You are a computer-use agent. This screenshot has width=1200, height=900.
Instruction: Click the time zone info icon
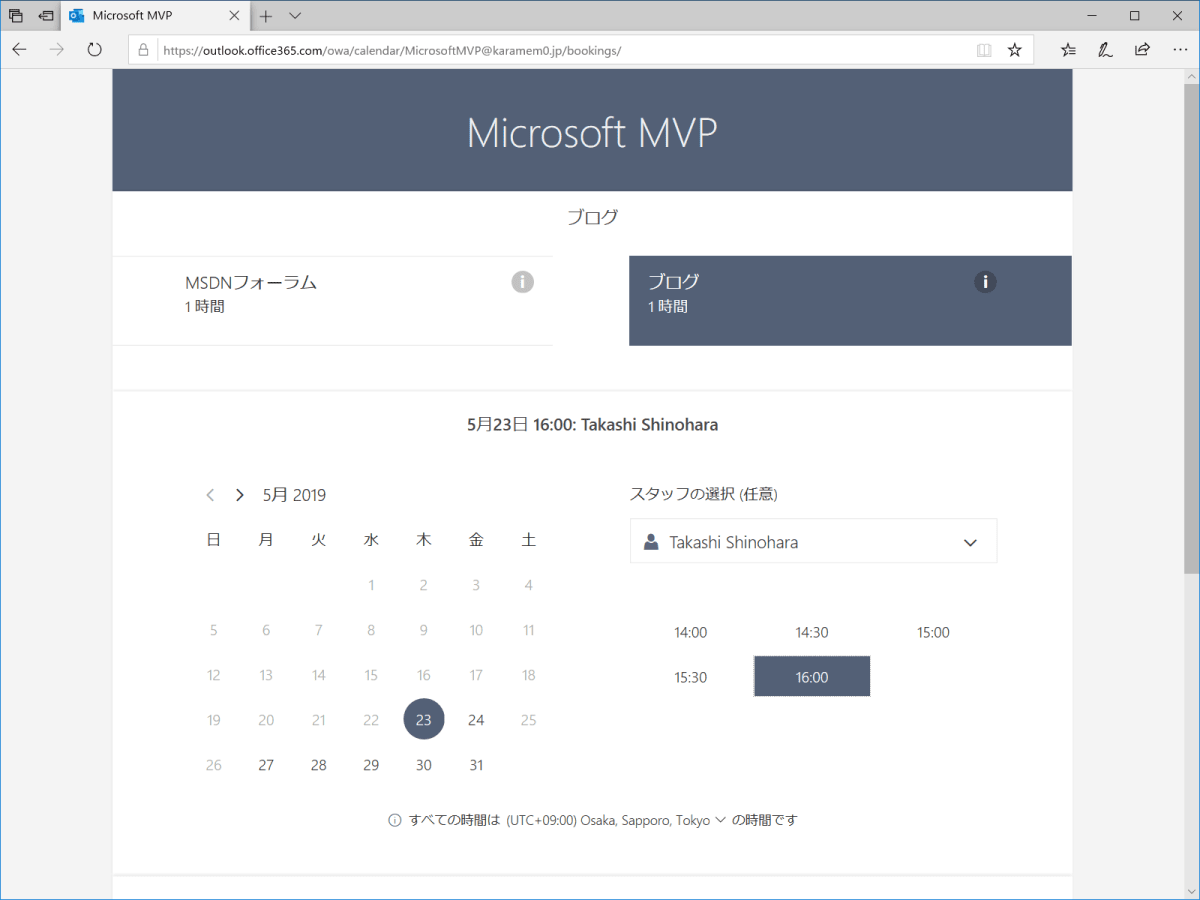(x=395, y=820)
